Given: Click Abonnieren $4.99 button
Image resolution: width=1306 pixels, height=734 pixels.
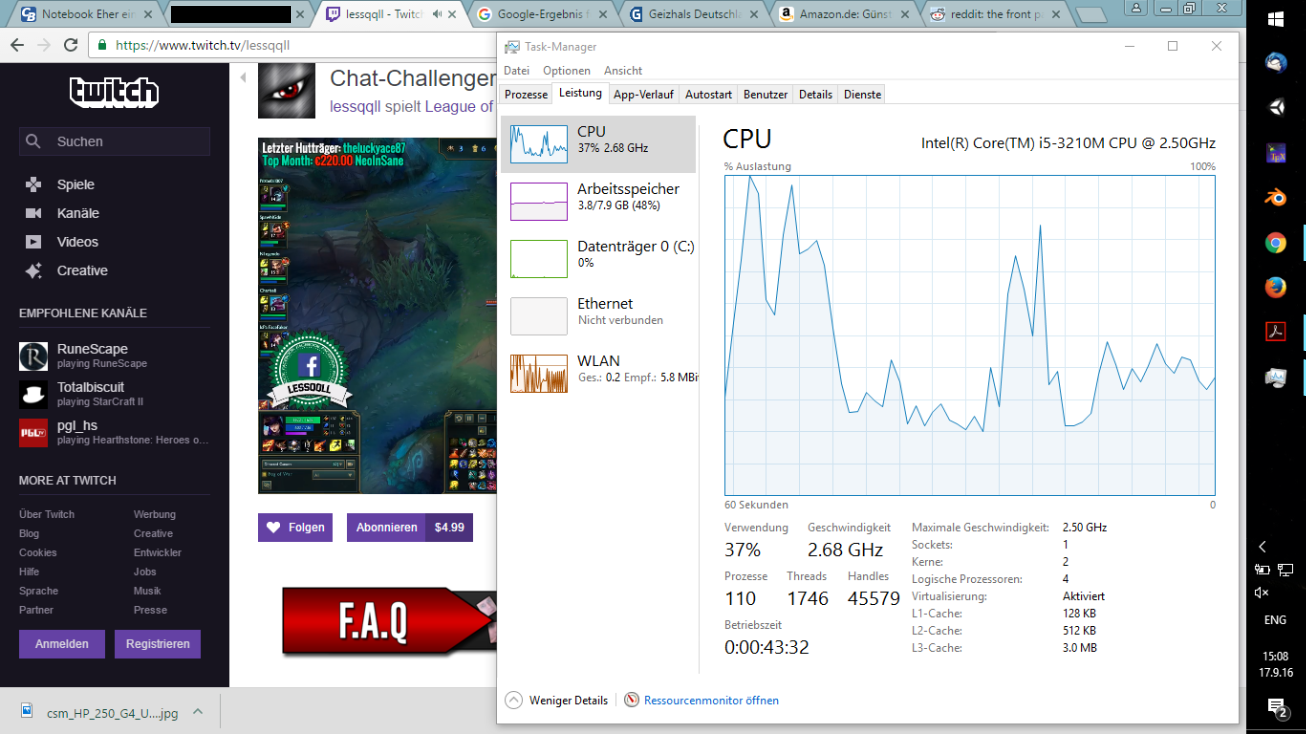Looking at the screenshot, I should (410, 527).
